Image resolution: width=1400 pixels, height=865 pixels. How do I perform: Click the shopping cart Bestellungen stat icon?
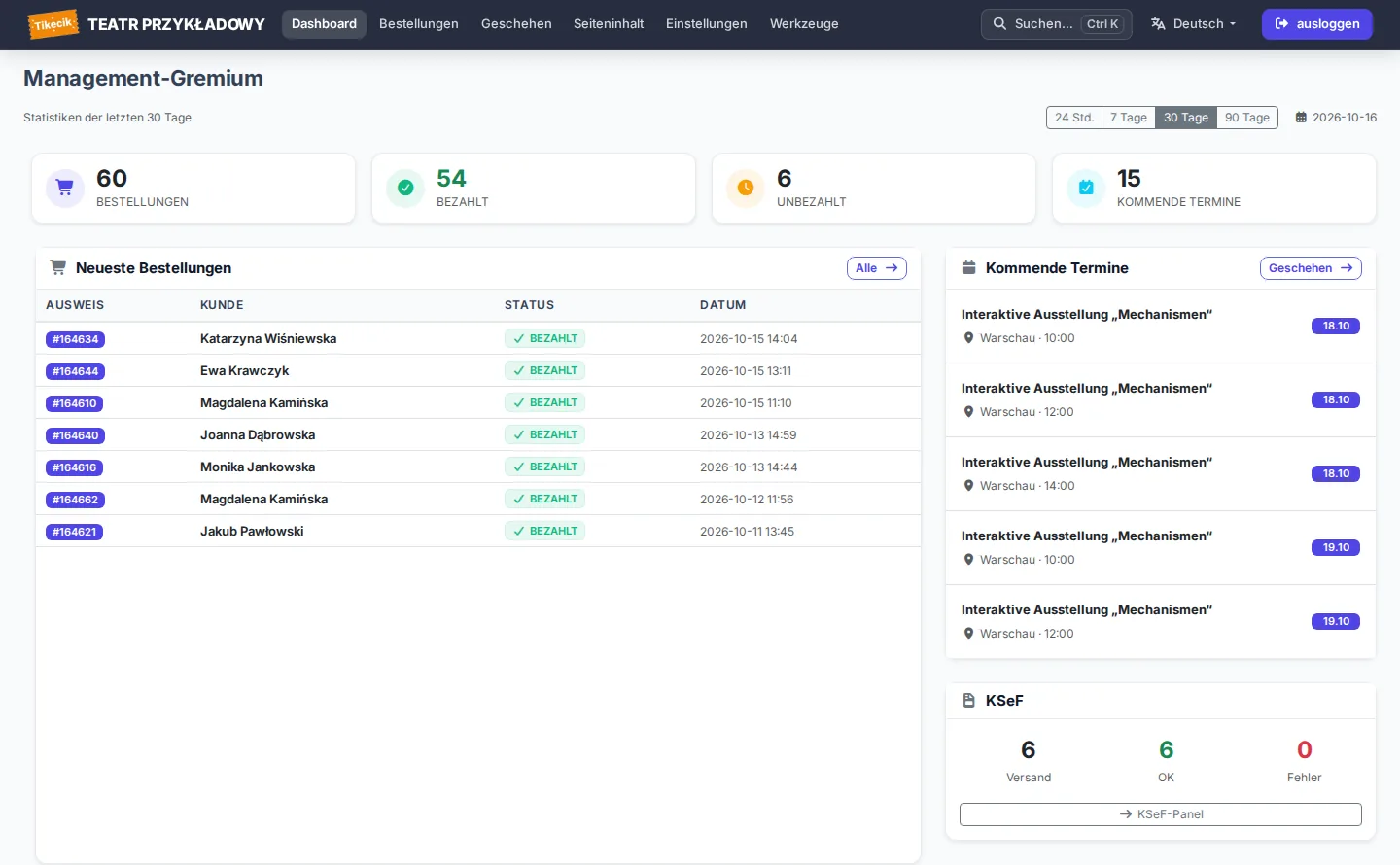click(x=65, y=189)
